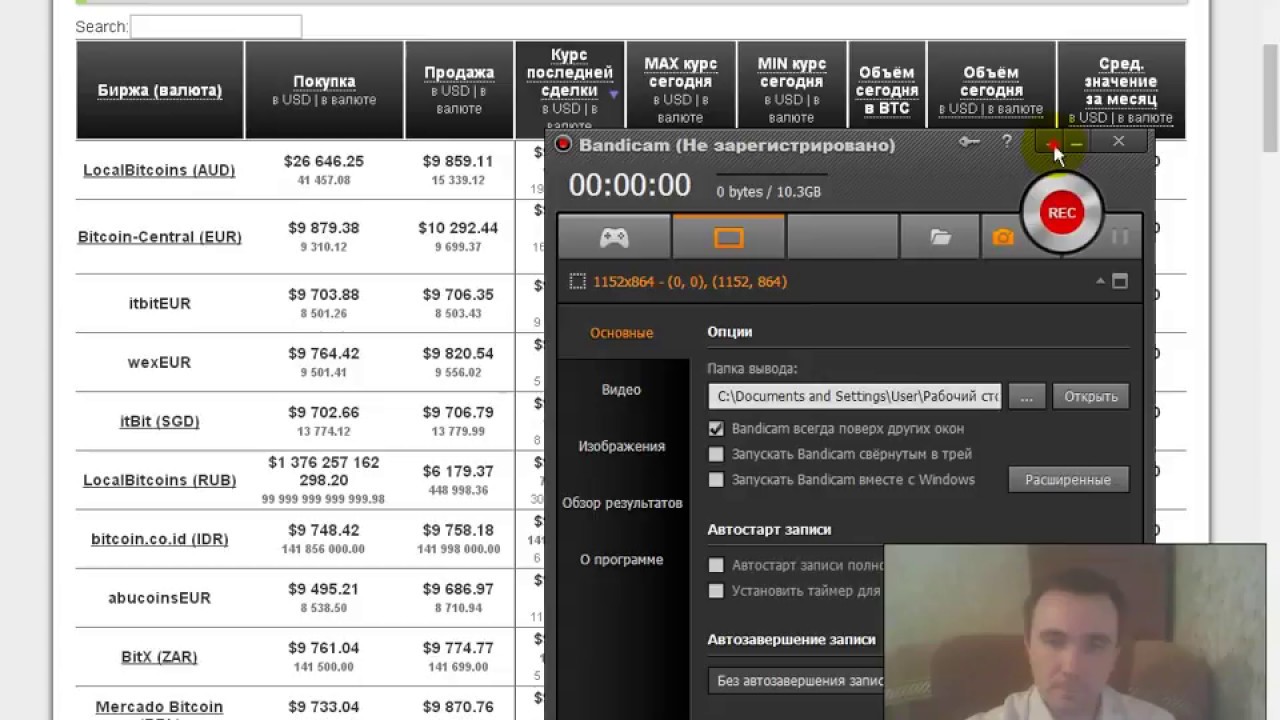
Task: Open the Mercado Bitcoin link
Action: 160,707
